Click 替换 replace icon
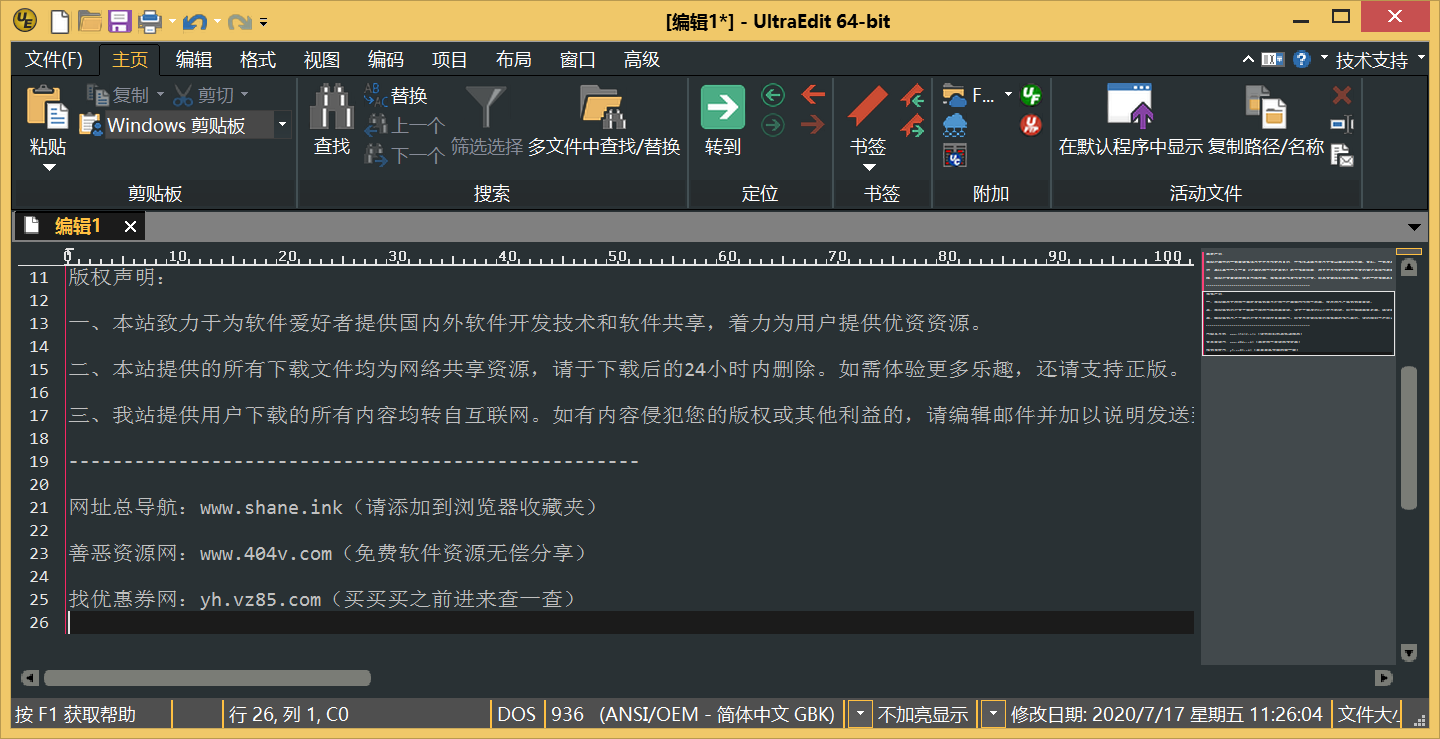Image resolution: width=1440 pixels, height=739 pixels. (x=375, y=95)
